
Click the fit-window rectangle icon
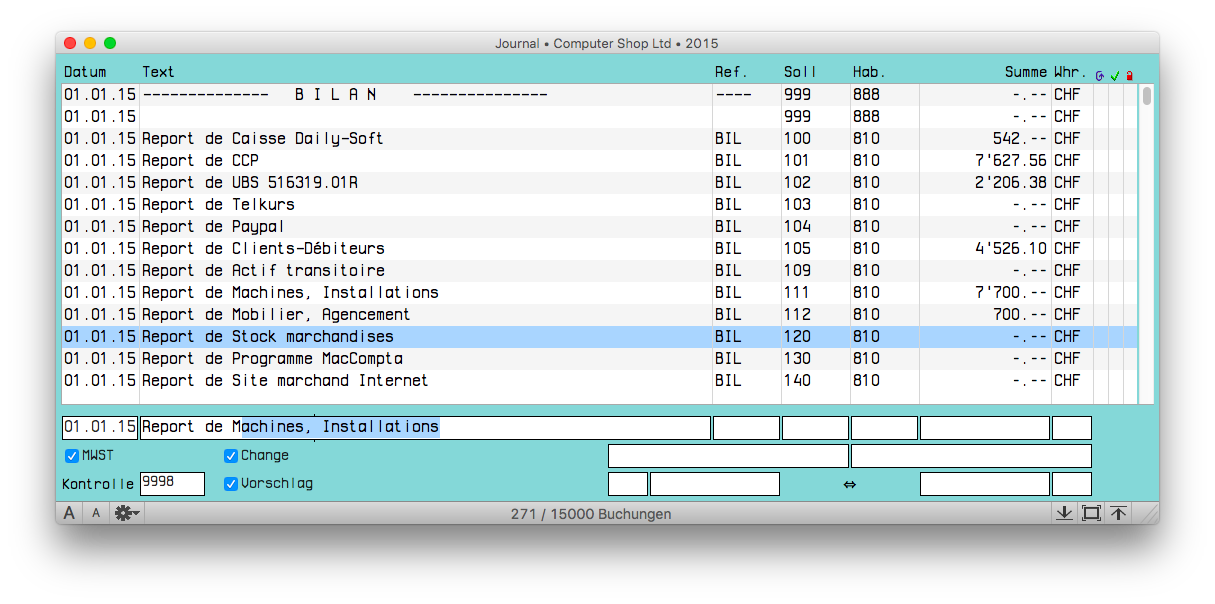click(x=1091, y=513)
